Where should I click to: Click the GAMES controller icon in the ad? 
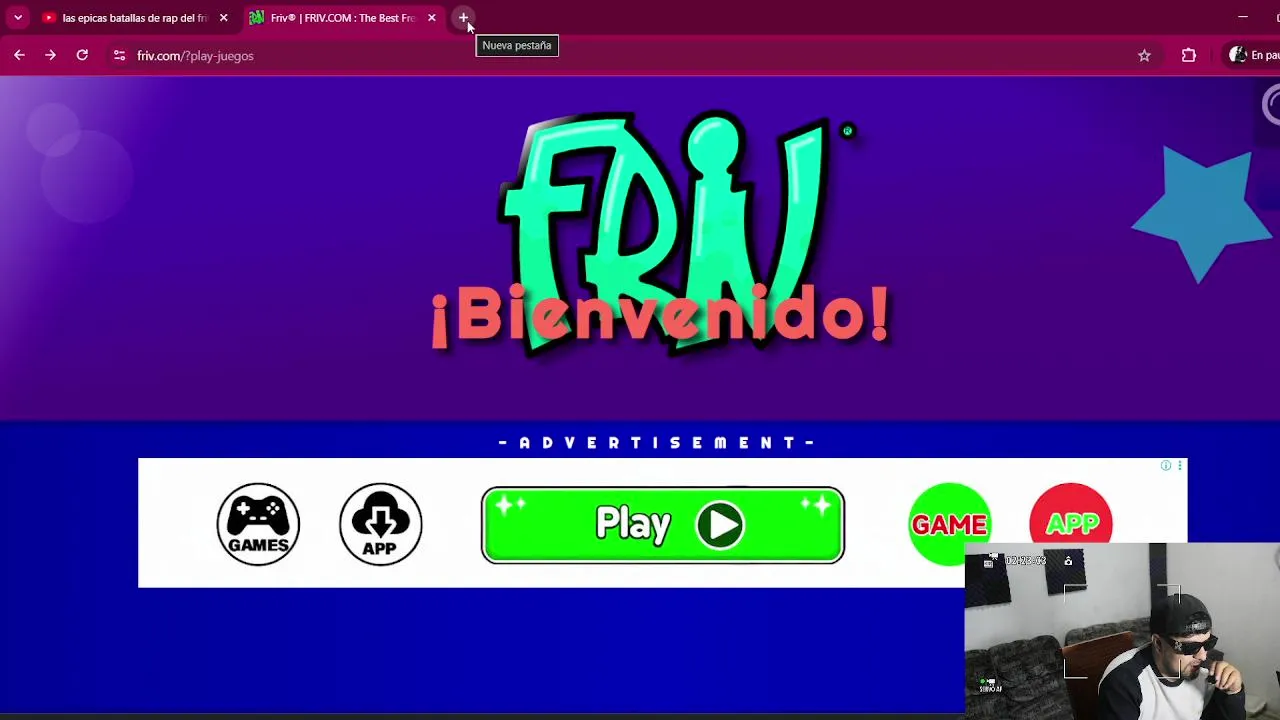[x=258, y=524]
